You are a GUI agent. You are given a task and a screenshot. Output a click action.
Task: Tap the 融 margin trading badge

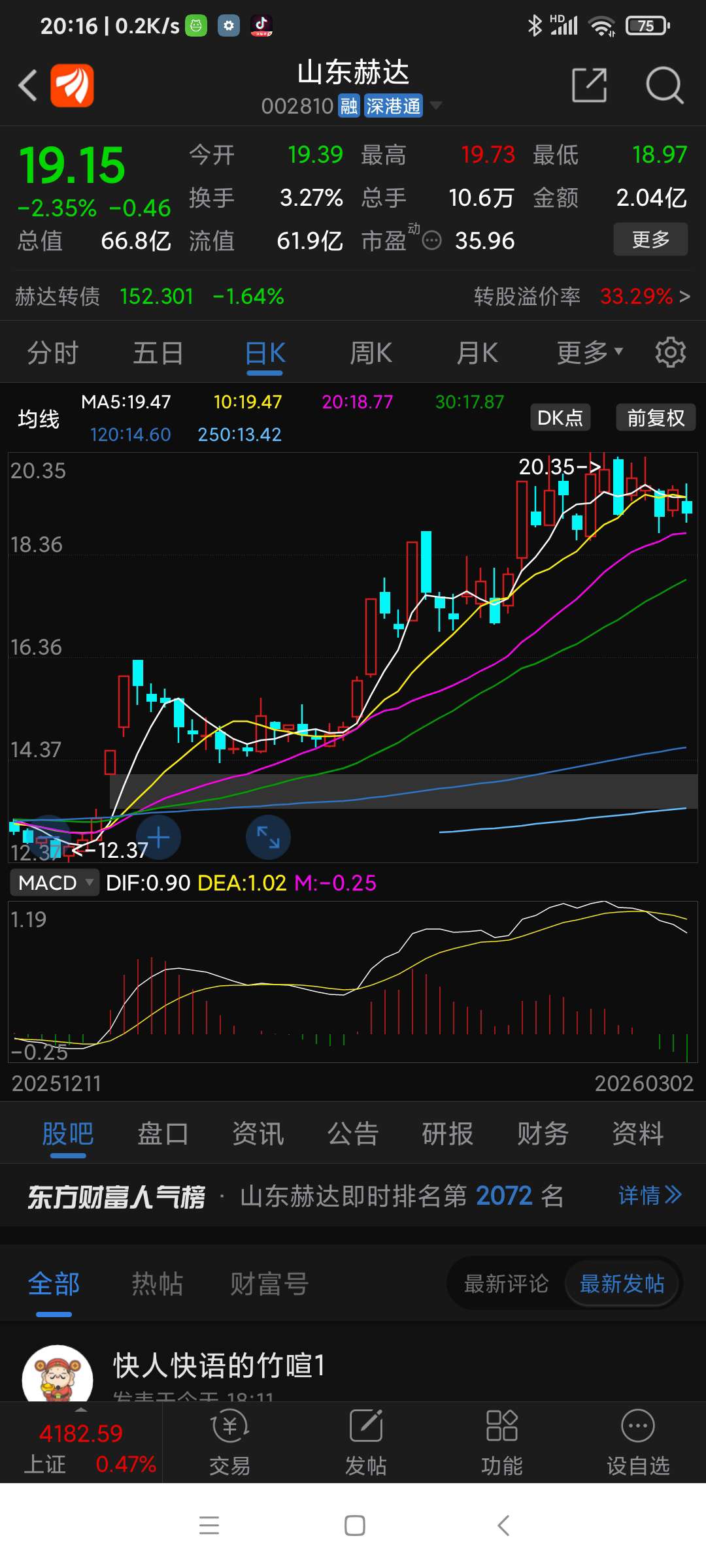[x=349, y=106]
